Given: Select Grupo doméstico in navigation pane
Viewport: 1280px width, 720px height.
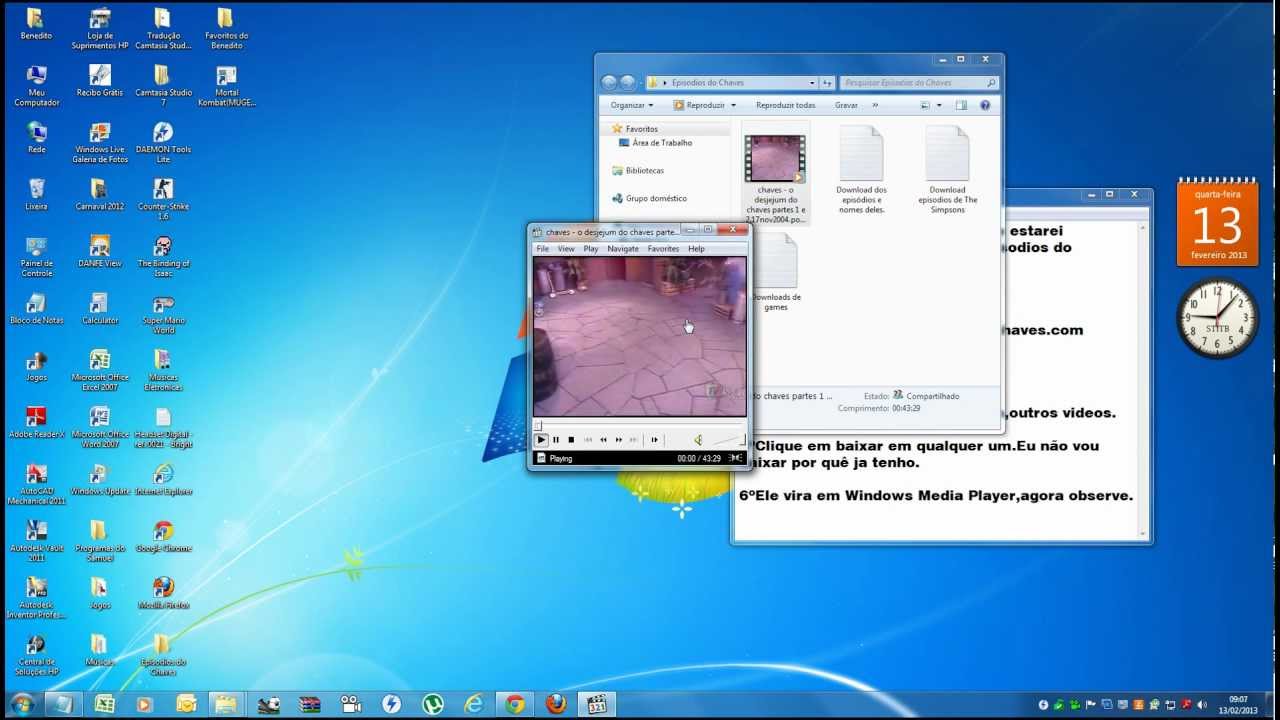Looking at the screenshot, I should [655, 198].
